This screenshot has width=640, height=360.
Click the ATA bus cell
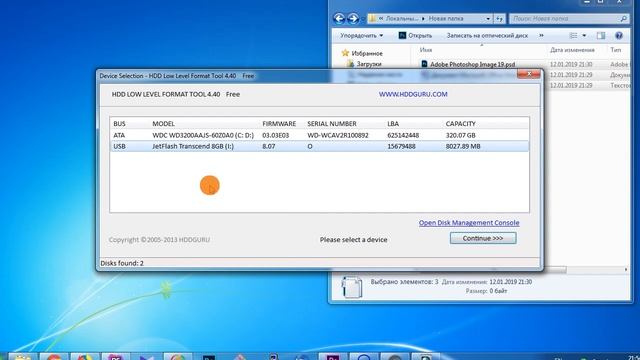click(119, 135)
